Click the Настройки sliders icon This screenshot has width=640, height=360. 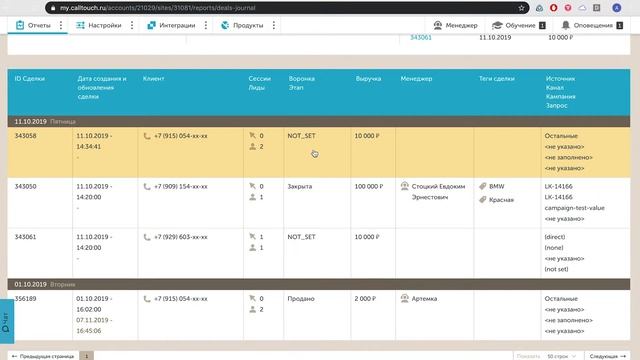(x=80, y=25)
